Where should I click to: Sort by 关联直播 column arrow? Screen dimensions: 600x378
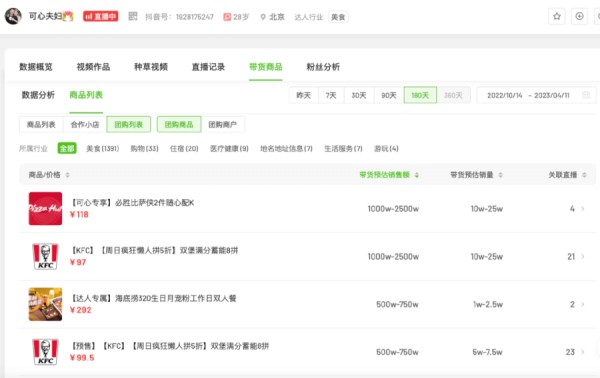tap(584, 175)
